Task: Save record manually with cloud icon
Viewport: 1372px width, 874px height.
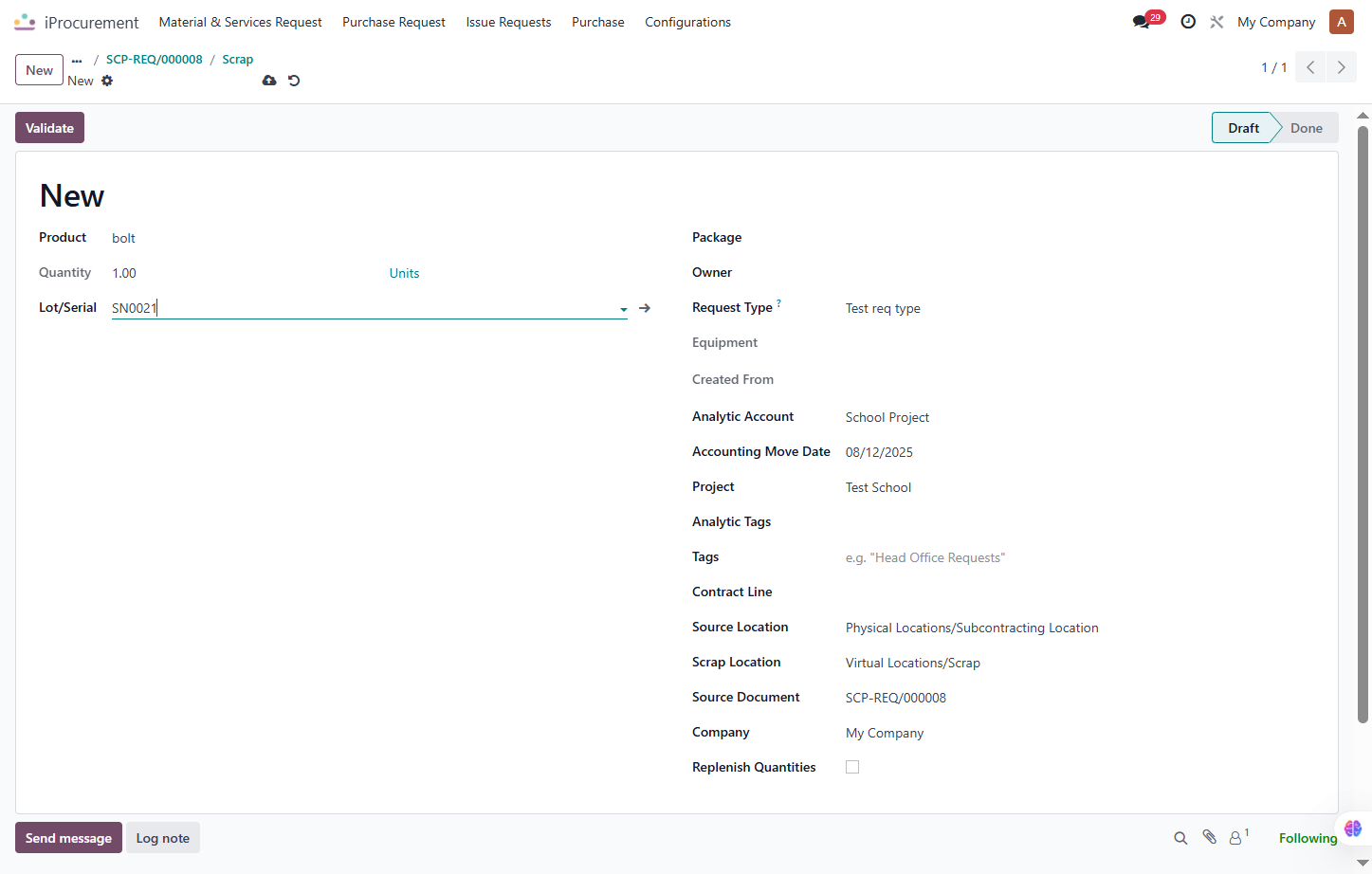Action: (269, 81)
